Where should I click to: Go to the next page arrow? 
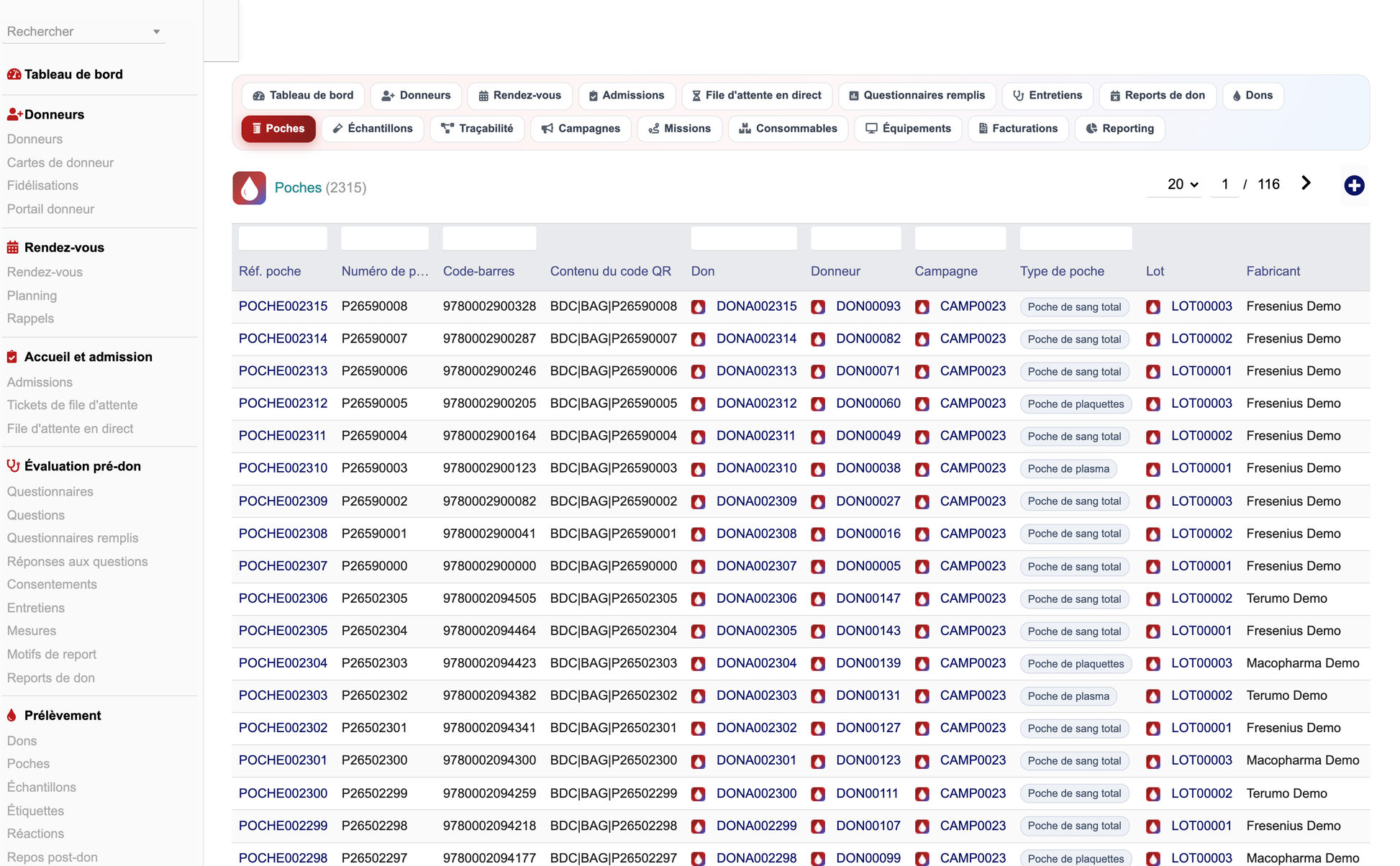(x=1306, y=183)
